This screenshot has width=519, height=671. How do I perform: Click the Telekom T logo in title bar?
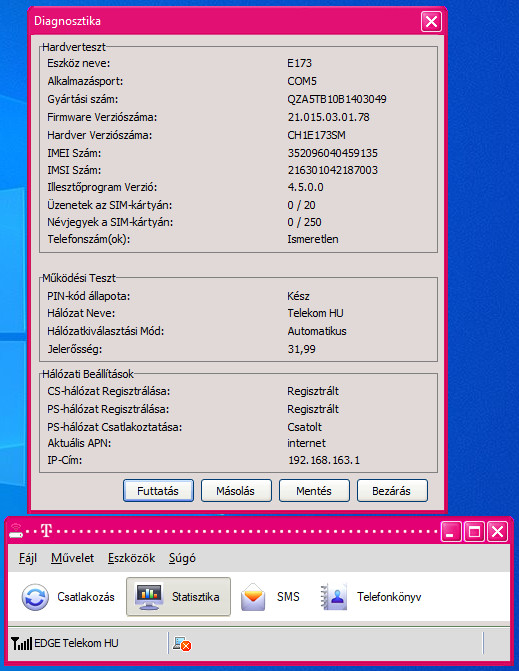point(46,531)
